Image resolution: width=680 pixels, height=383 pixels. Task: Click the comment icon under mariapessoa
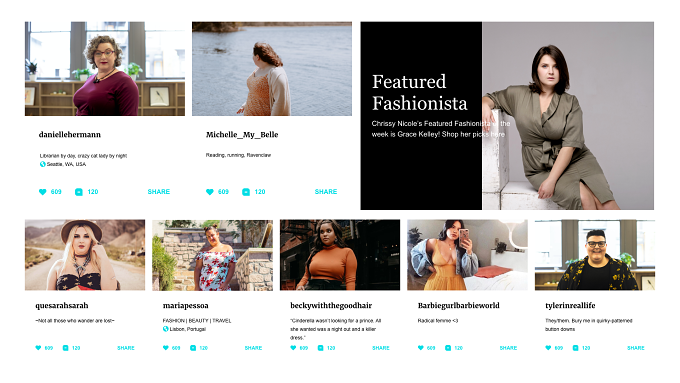point(193,348)
